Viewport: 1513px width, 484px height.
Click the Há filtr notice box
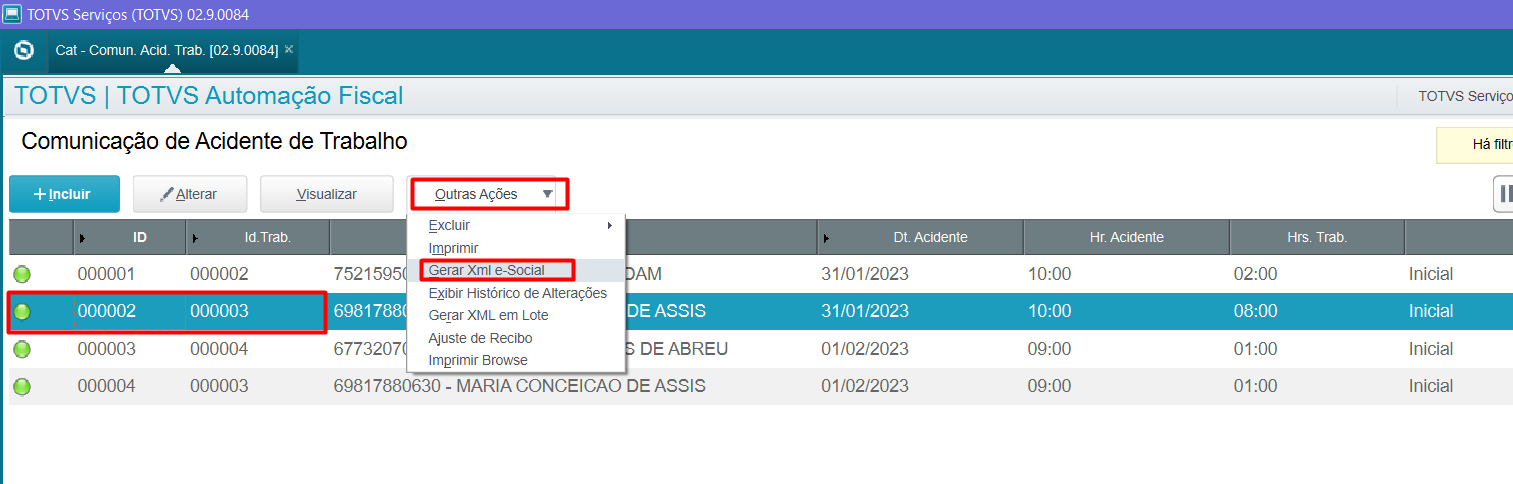(x=1474, y=145)
